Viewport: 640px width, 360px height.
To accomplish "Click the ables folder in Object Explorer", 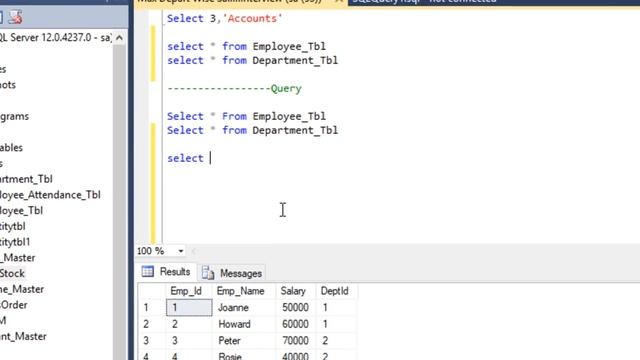I will 11,148.
